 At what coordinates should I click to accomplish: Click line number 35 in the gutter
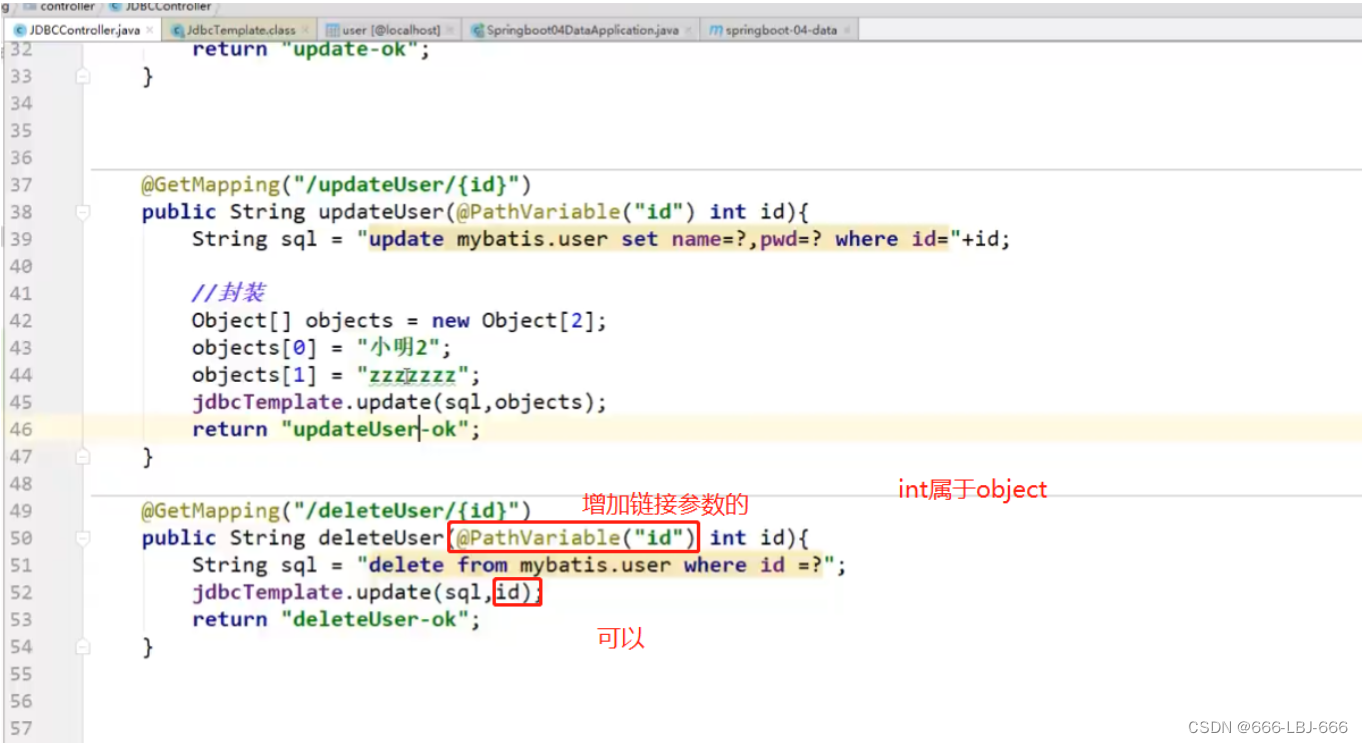coord(21,130)
